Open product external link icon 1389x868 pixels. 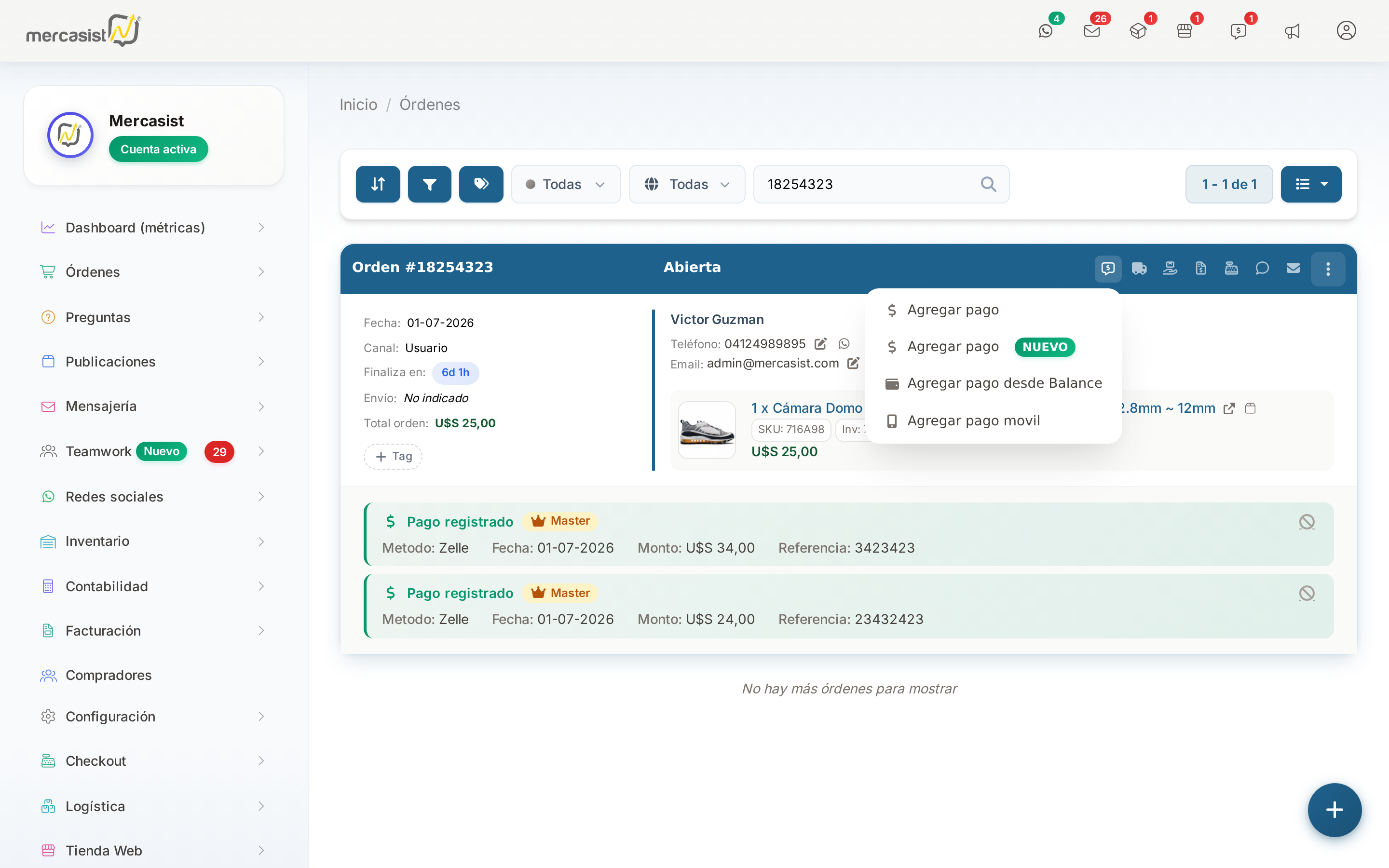tap(1229, 408)
